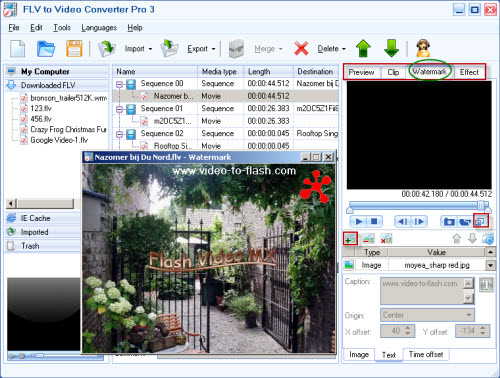
Task: Save the project with the floppy disk icon
Action: pos(74,49)
